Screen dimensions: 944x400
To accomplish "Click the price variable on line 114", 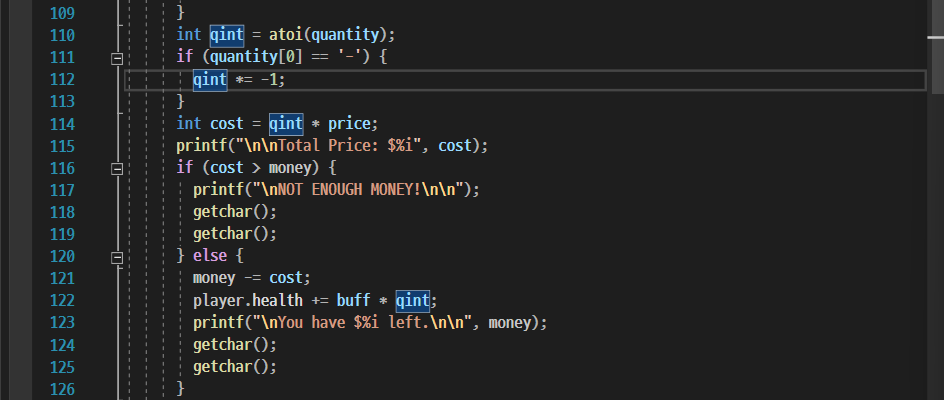I will [x=349, y=123].
